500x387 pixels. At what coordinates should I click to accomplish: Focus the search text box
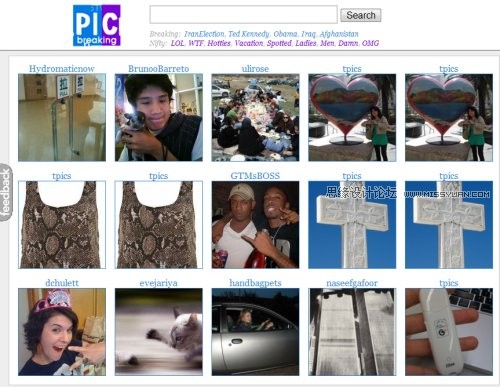(x=243, y=14)
